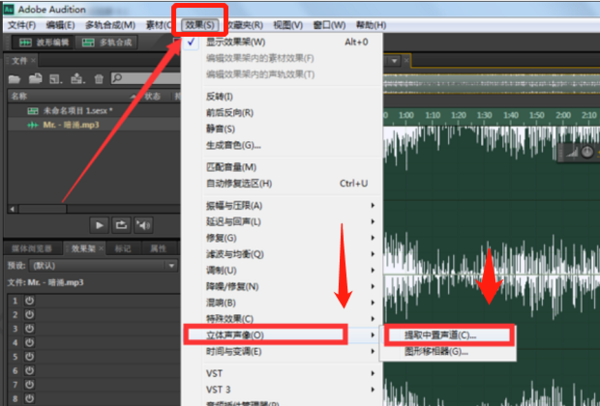Toggle power for effects rack slot 6
The image size is (600, 406).
[29, 370]
